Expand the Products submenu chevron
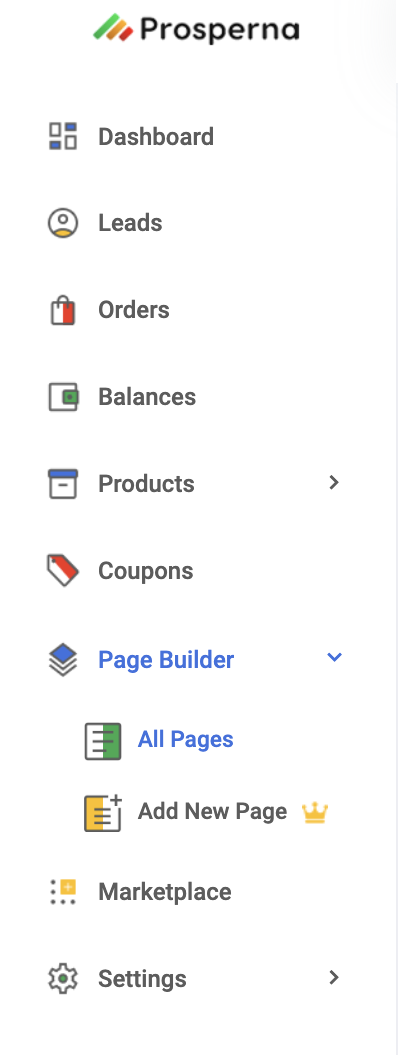 (x=333, y=482)
